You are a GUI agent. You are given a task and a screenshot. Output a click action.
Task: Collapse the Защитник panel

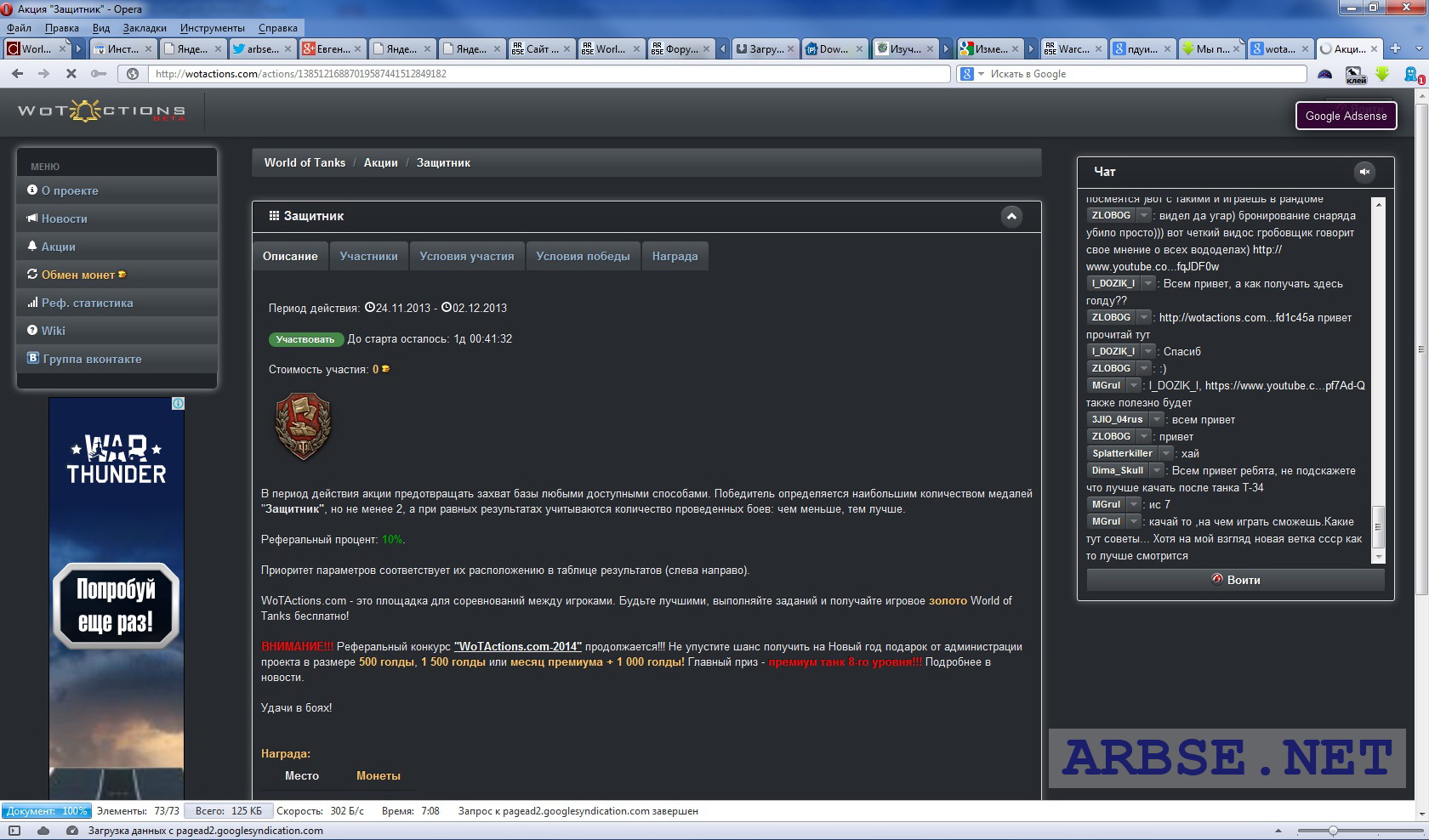pos(1011,216)
